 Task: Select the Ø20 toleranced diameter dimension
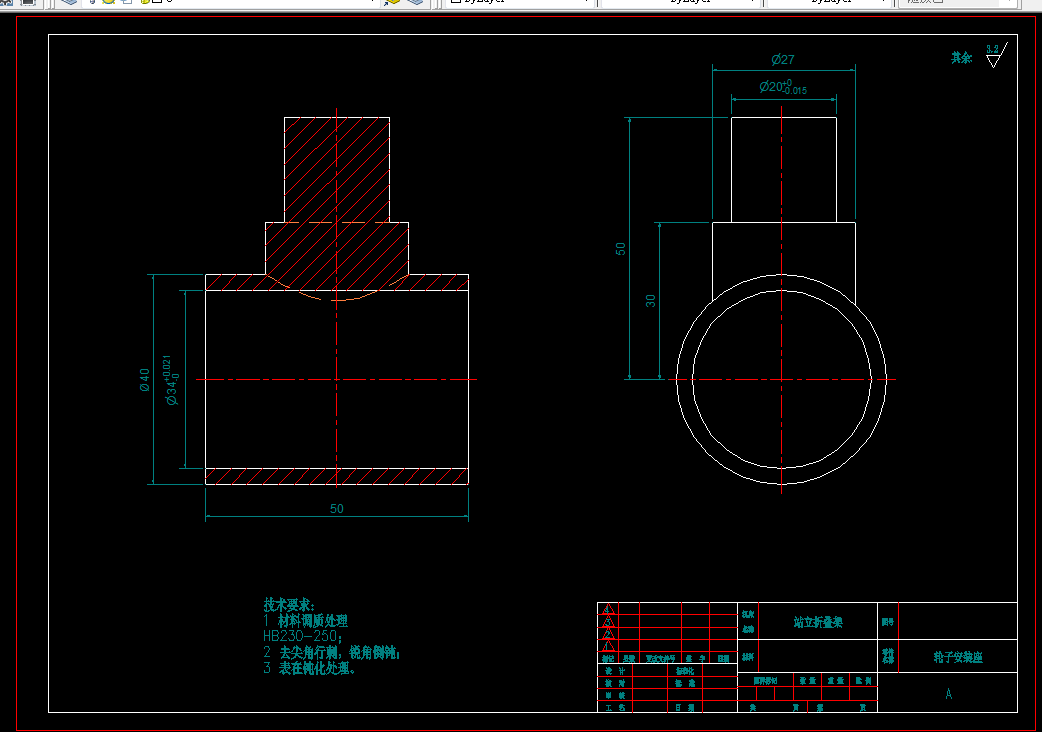coord(783,87)
